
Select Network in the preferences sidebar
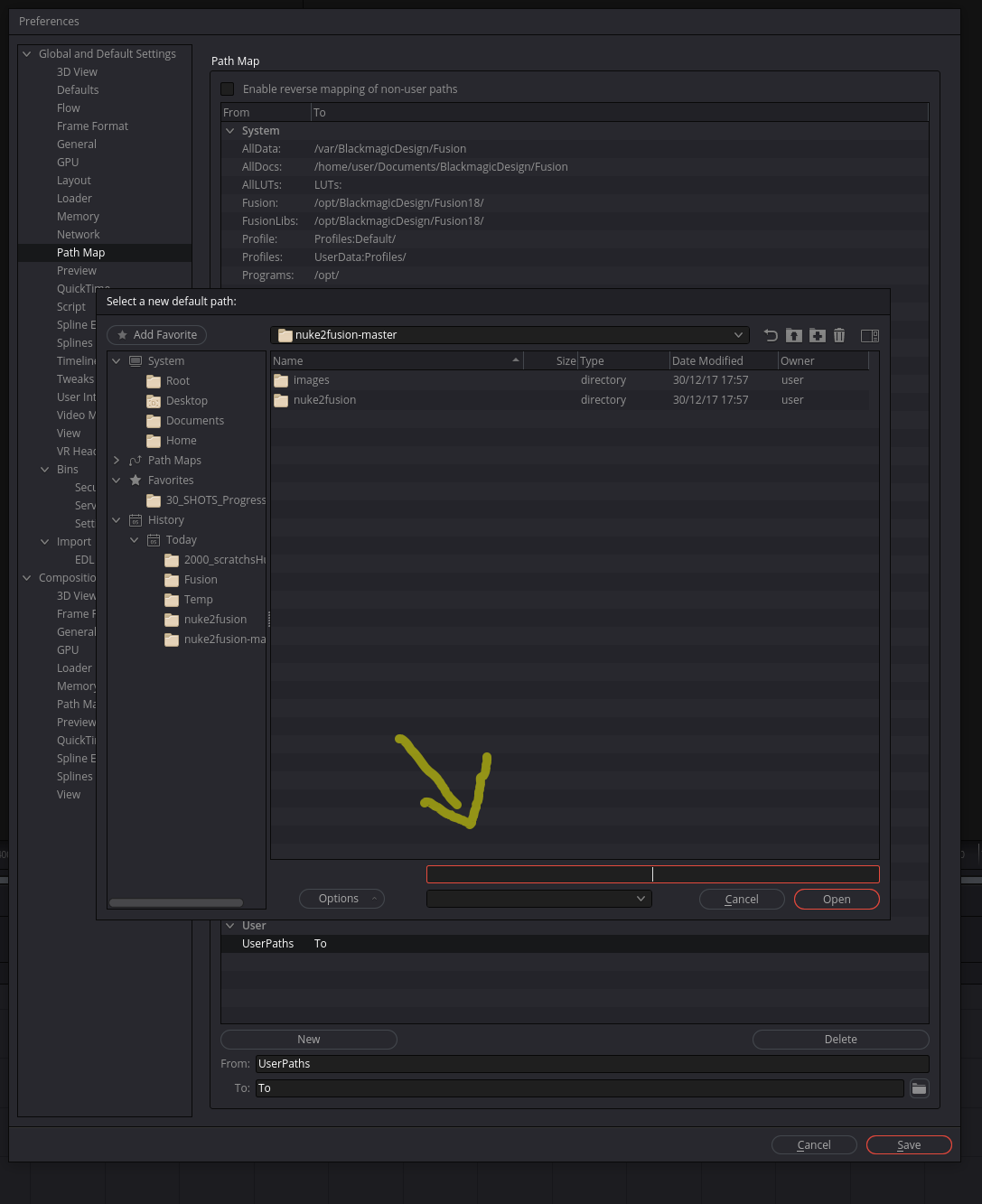tap(79, 234)
